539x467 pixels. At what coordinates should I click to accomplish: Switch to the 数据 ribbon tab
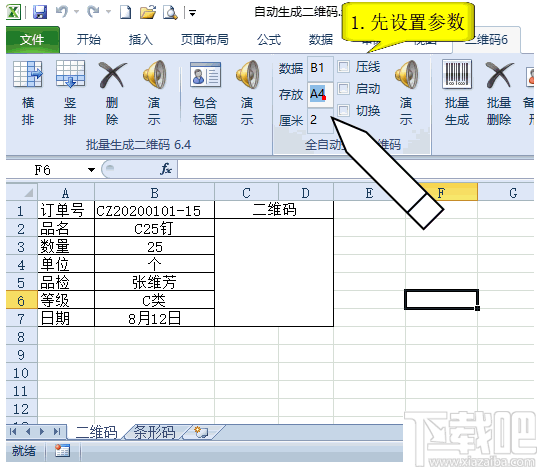[321, 40]
